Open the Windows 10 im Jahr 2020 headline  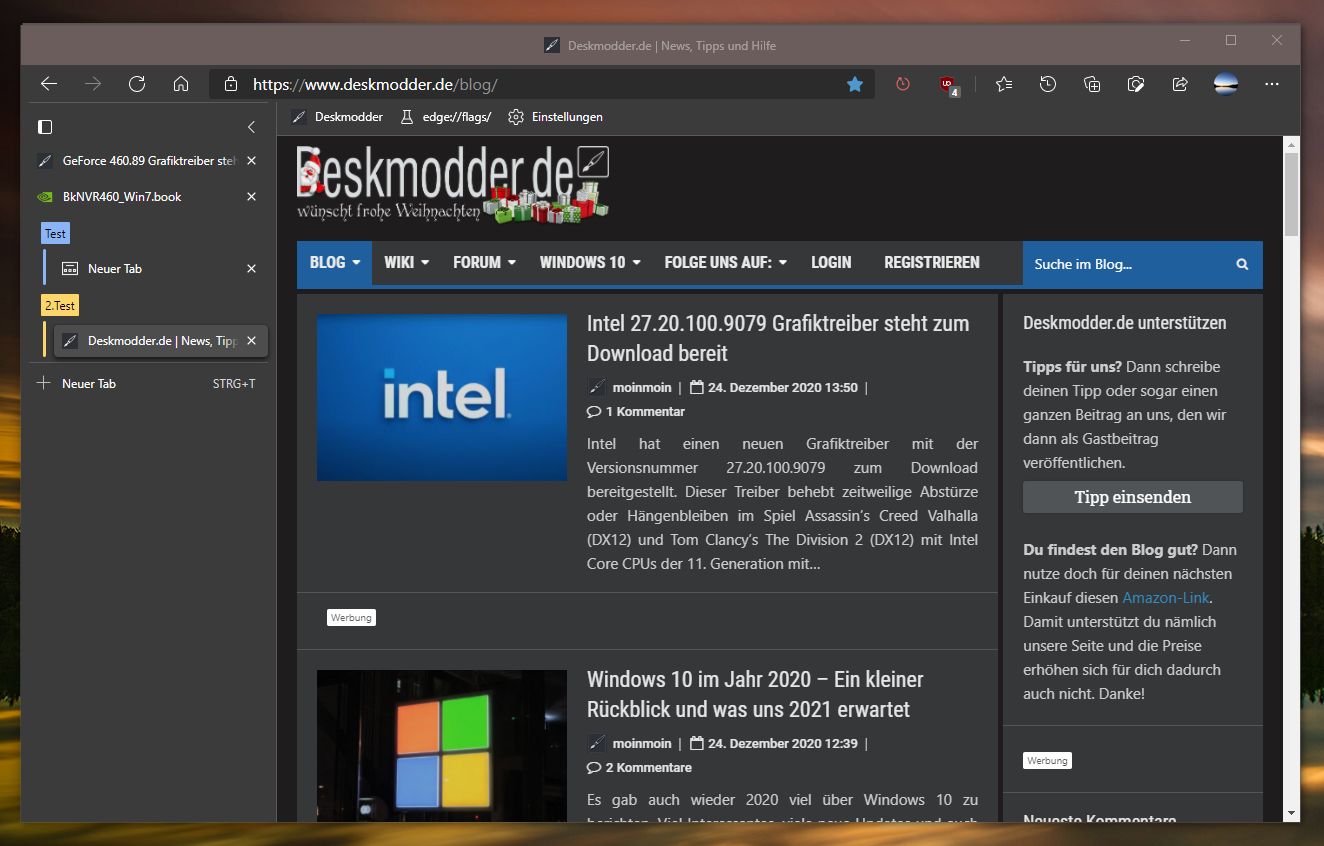[x=755, y=694]
